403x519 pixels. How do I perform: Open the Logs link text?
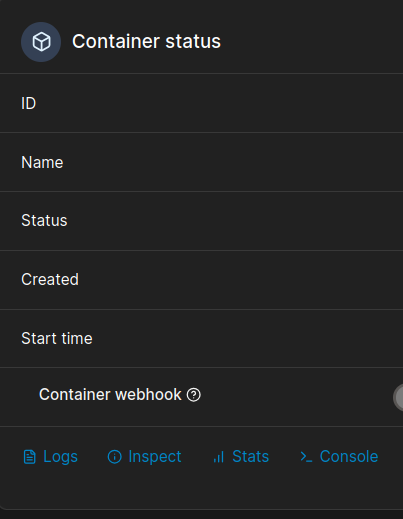pyautogui.click(x=60, y=457)
